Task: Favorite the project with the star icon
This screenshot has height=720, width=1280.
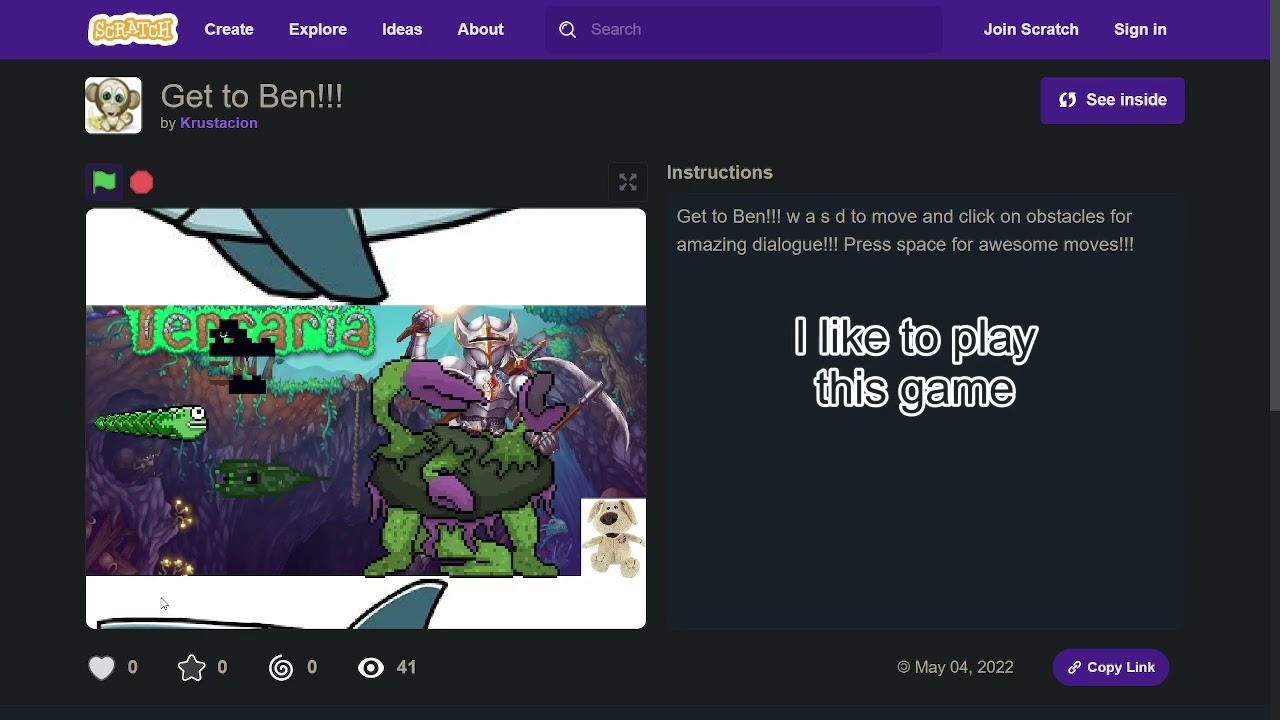Action: (x=192, y=668)
